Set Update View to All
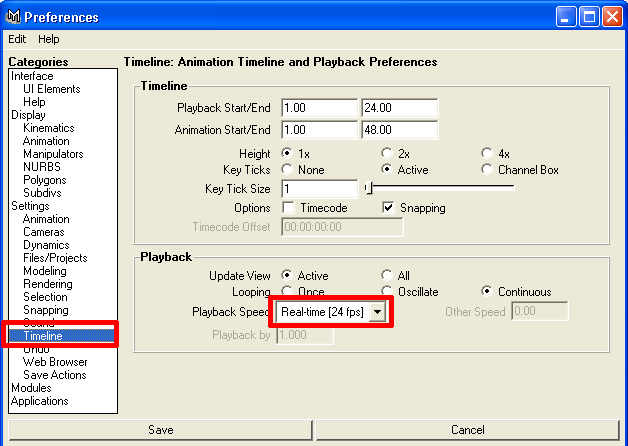The height and width of the screenshot is (446, 628). pos(387,275)
